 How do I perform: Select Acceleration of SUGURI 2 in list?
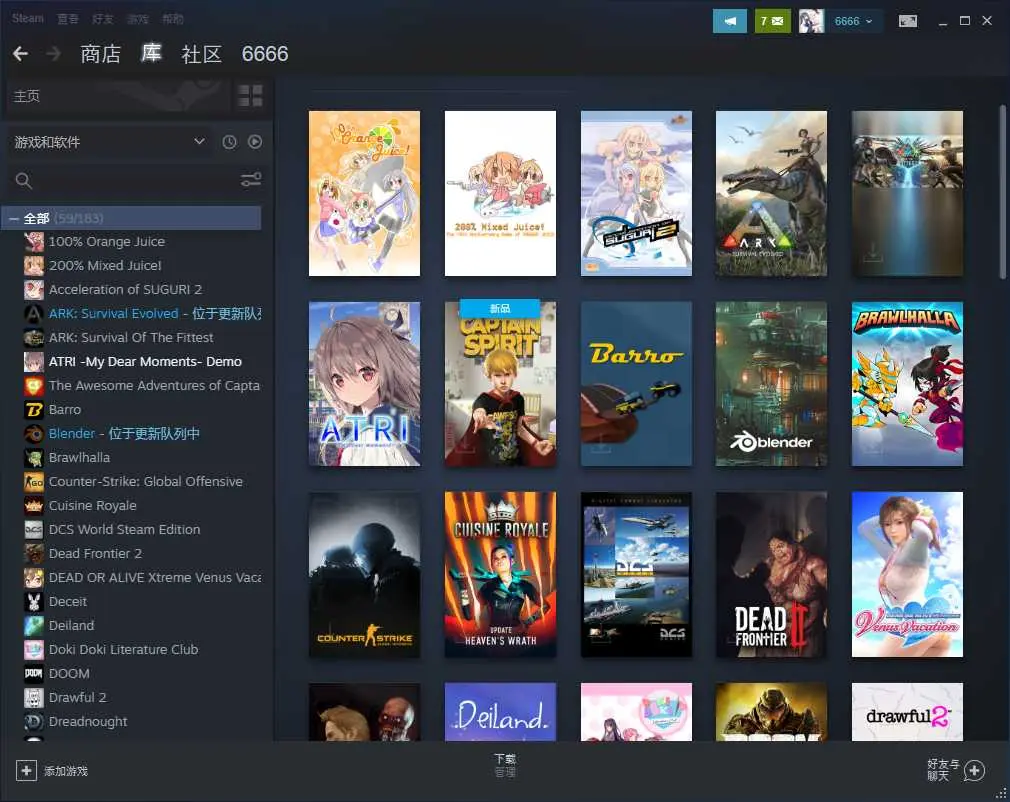(x=126, y=289)
